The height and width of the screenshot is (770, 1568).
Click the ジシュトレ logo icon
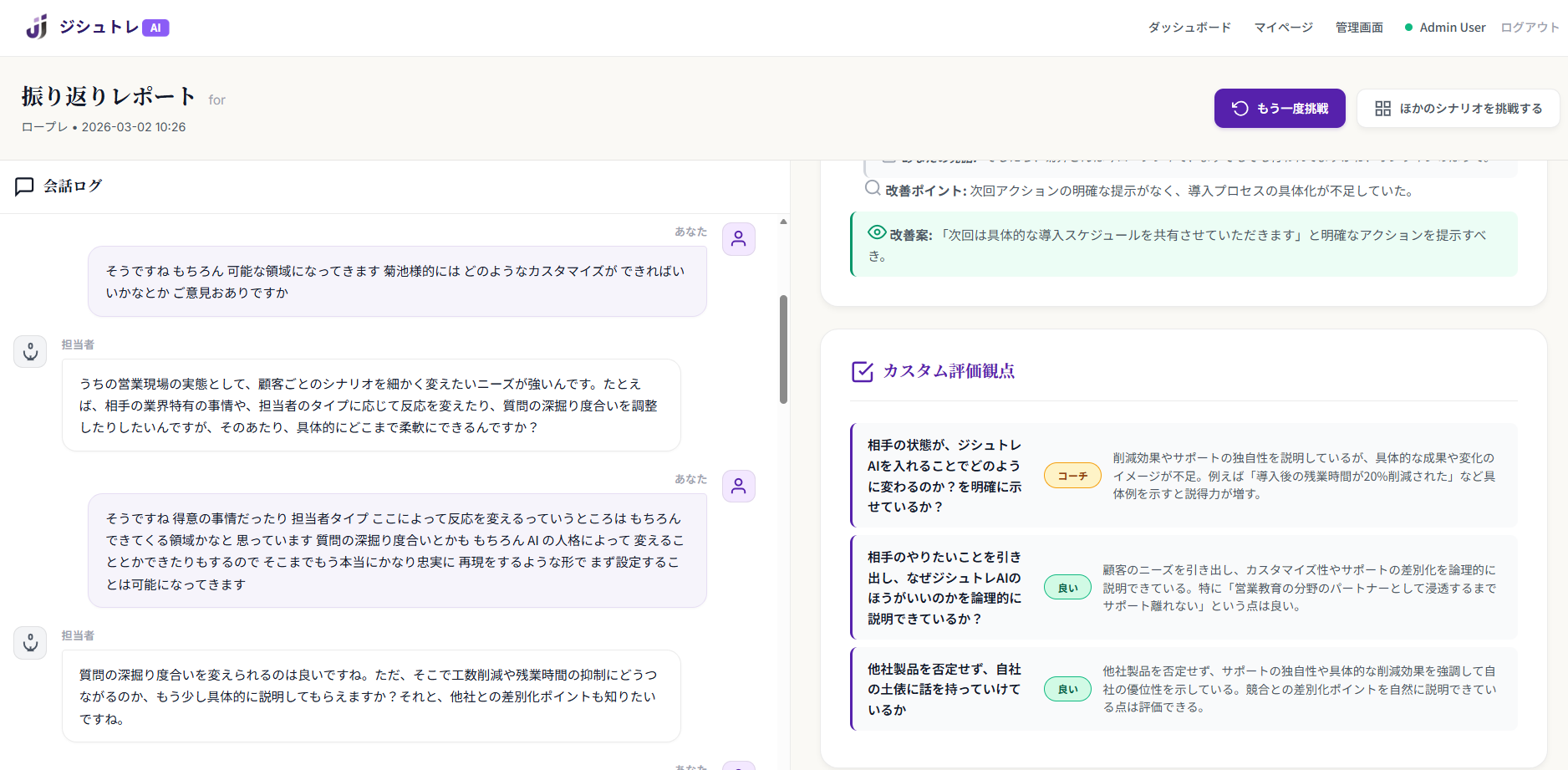[35, 25]
